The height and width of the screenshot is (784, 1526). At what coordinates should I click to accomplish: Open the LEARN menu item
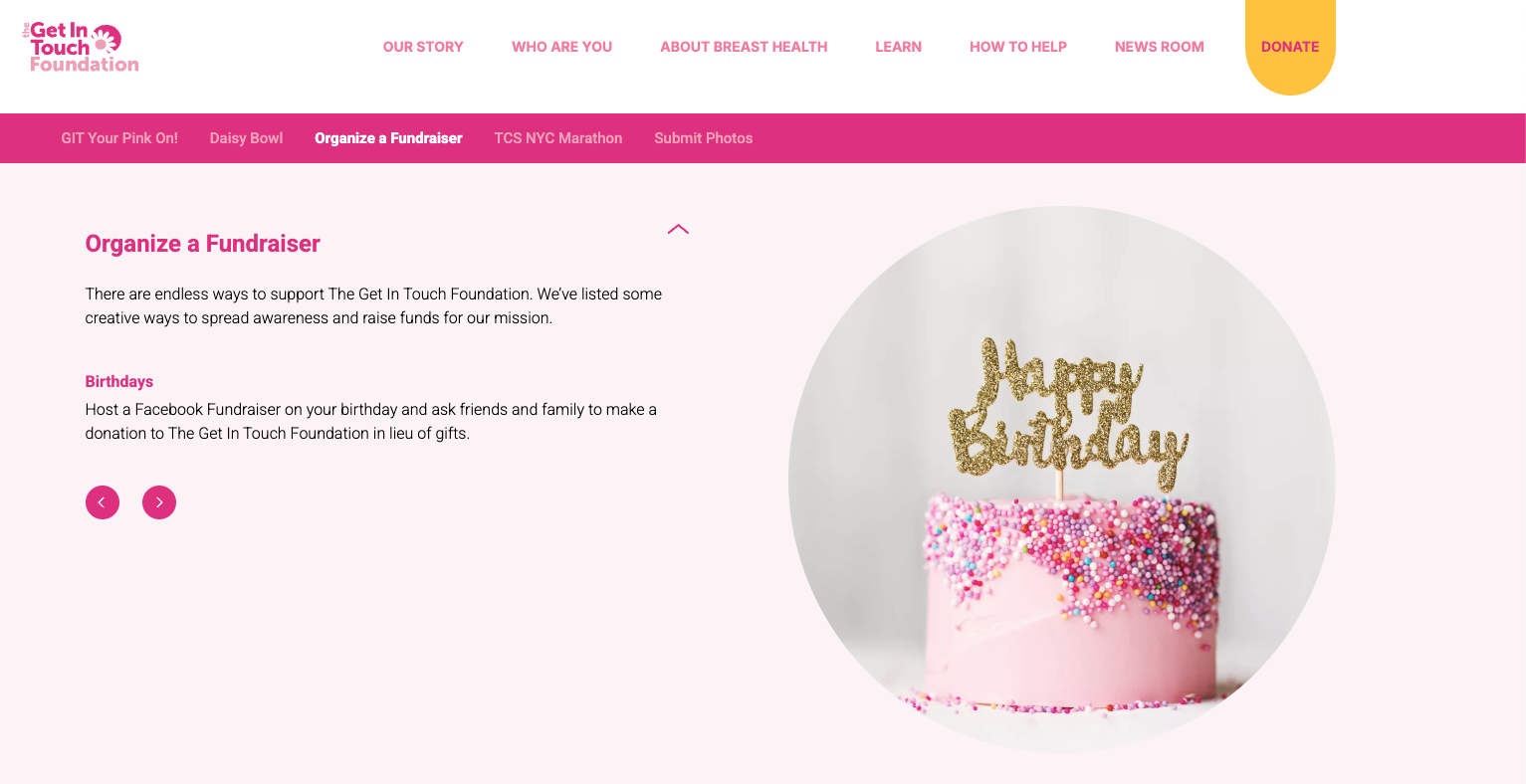[x=898, y=47]
